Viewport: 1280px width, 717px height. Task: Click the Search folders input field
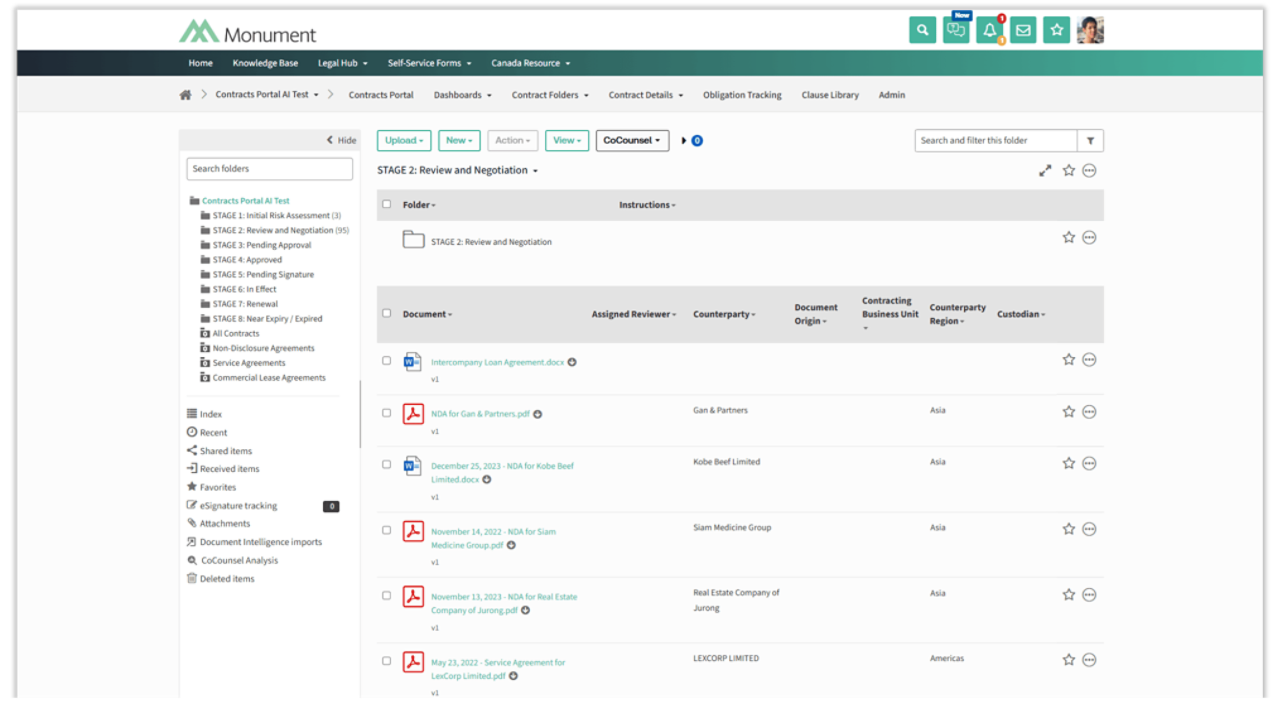tap(269, 169)
